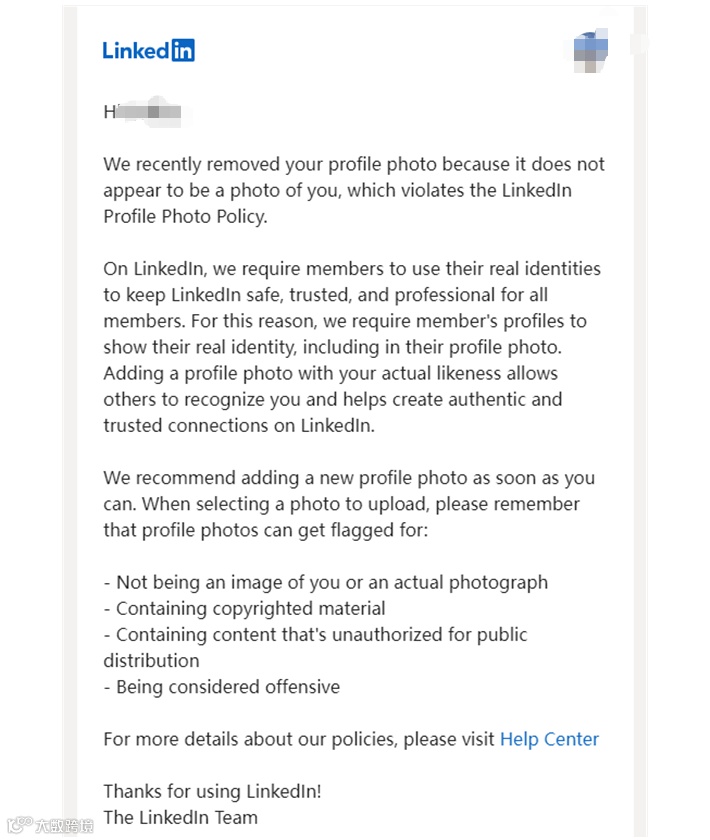Click the "profile photos can get flagged for:" line
The image size is (710, 840).
click(265, 530)
